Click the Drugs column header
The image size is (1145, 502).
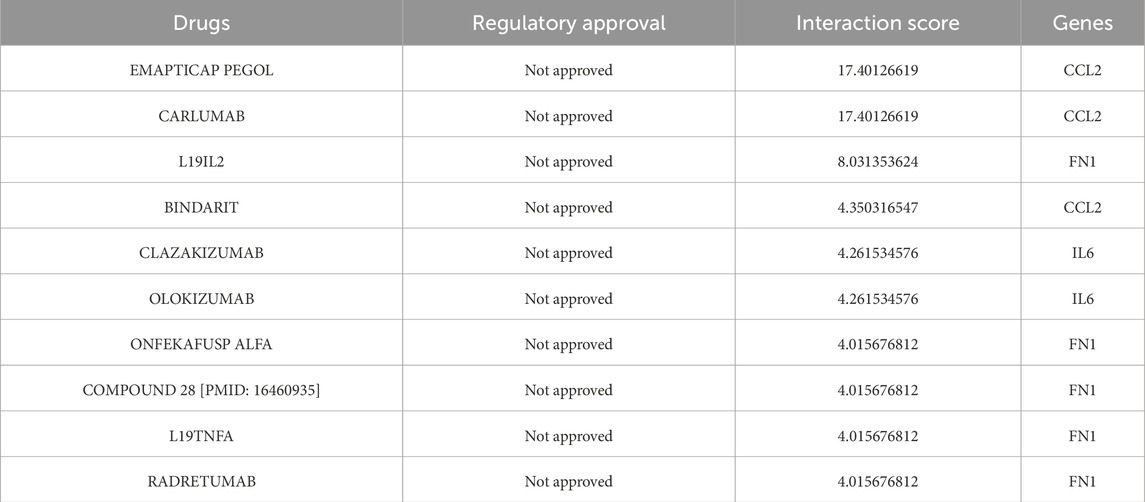pos(201,23)
